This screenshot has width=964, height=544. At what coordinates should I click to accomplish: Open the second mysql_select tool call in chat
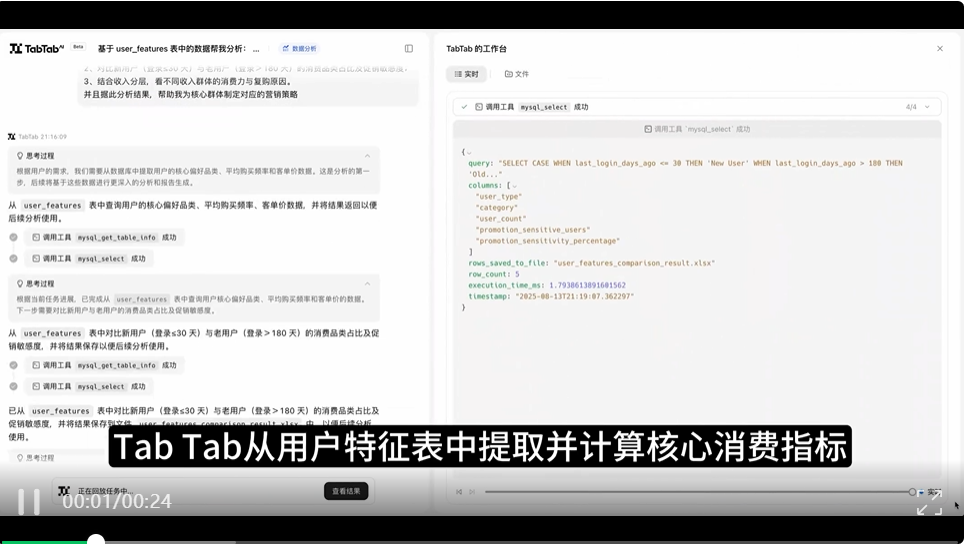(x=89, y=387)
